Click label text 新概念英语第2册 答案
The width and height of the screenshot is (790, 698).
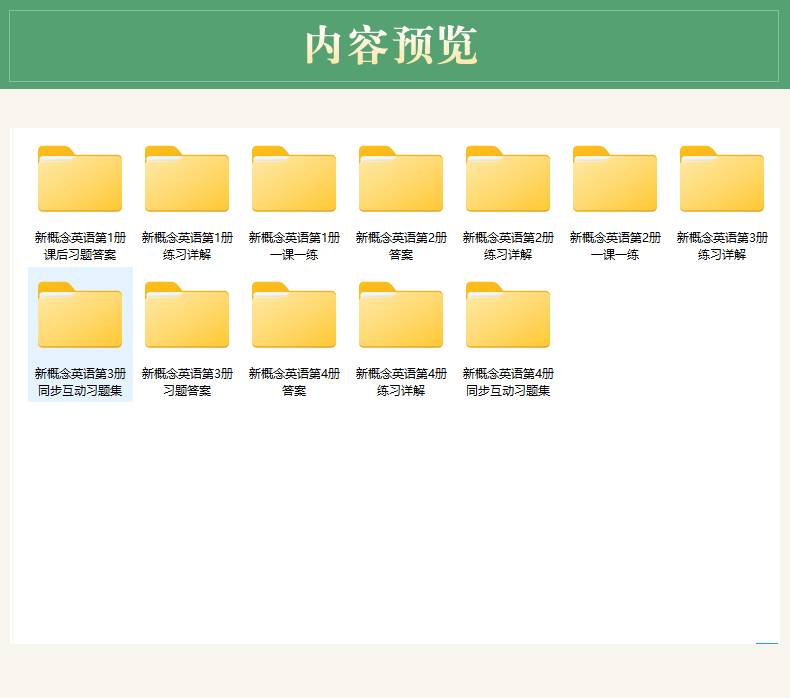click(401, 246)
